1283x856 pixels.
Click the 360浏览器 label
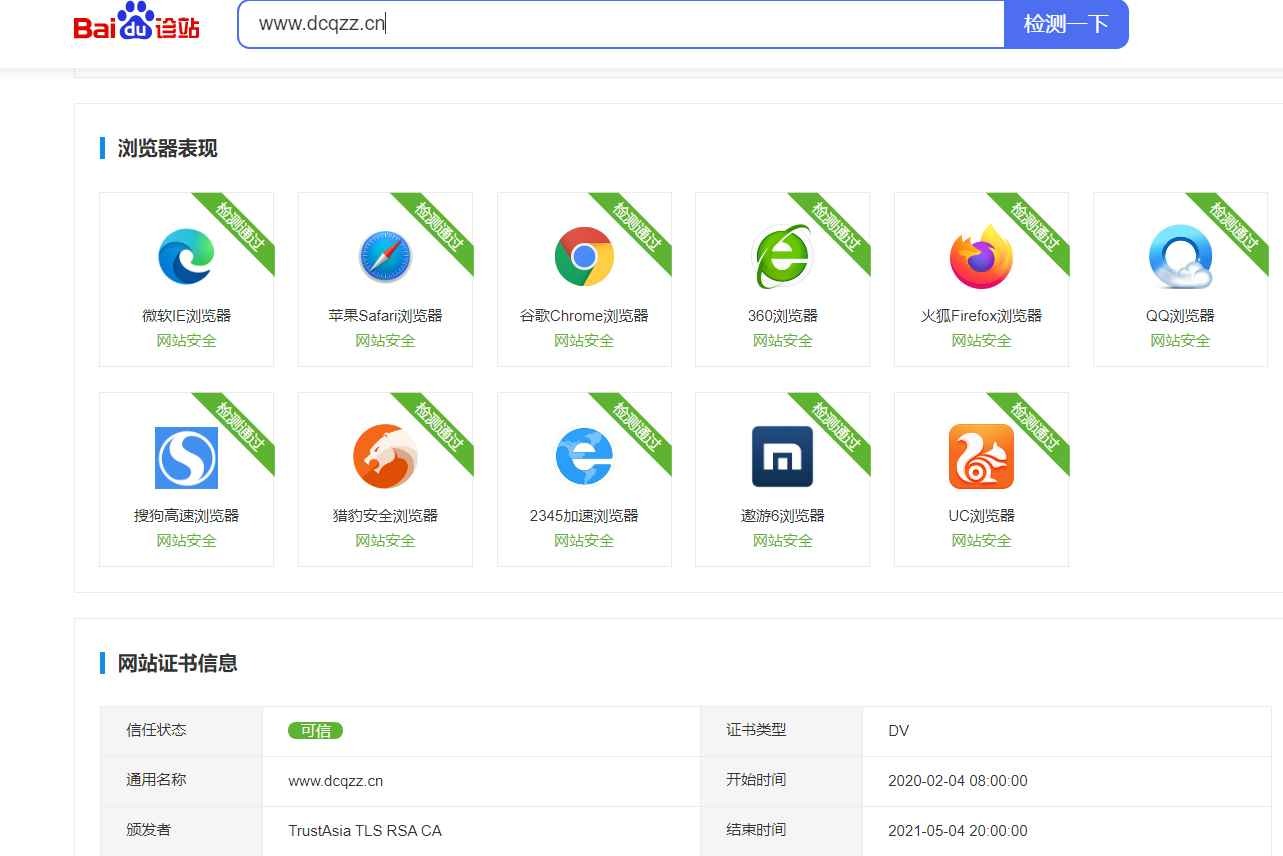click(x=782, y=316)
